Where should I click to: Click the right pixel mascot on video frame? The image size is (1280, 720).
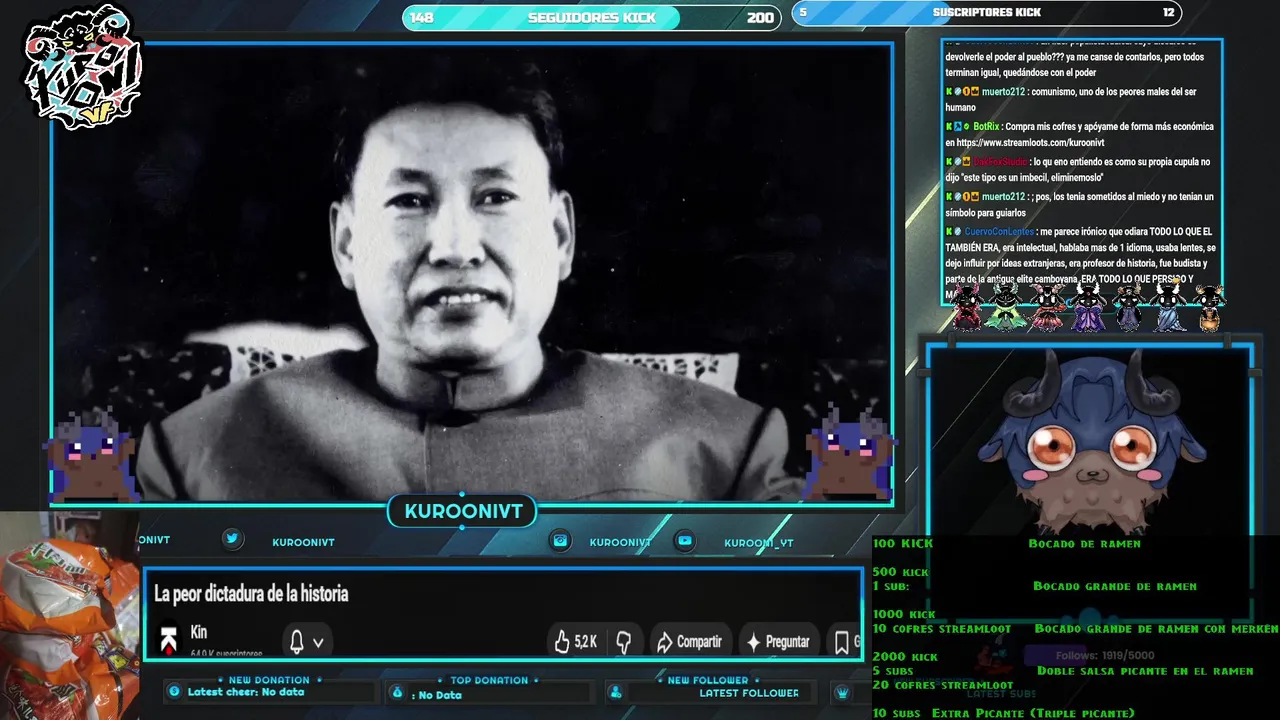point(851,452)
